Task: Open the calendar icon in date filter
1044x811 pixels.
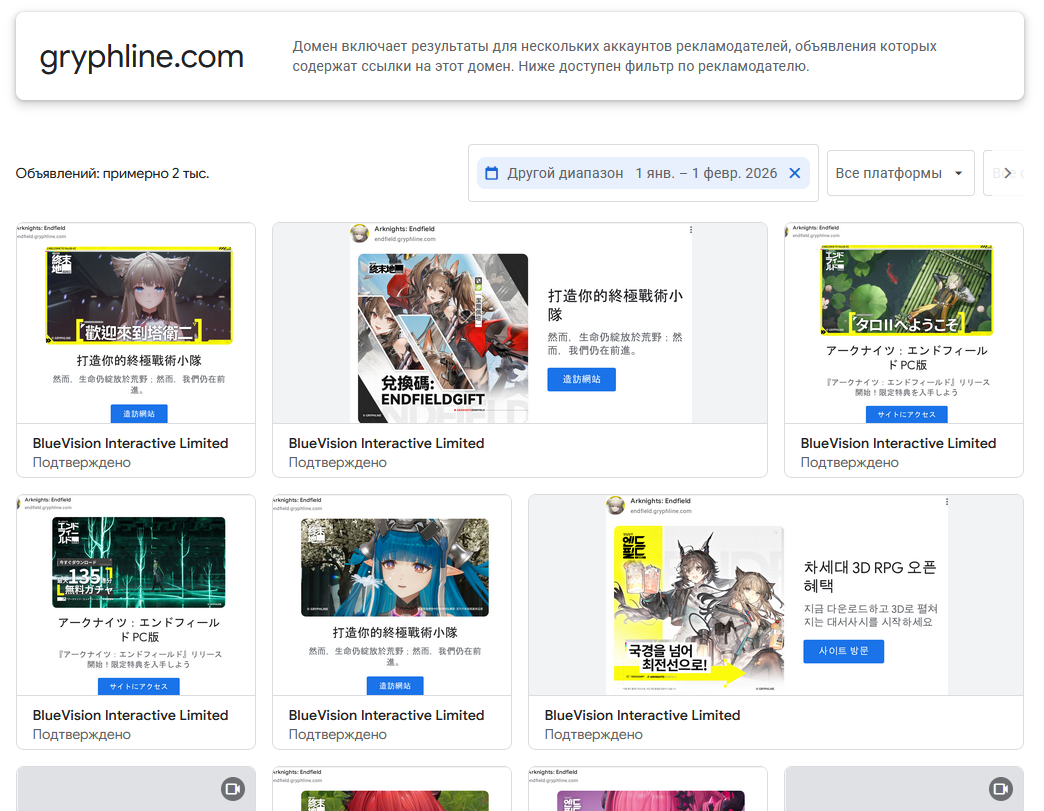Action: click(491, 173)
